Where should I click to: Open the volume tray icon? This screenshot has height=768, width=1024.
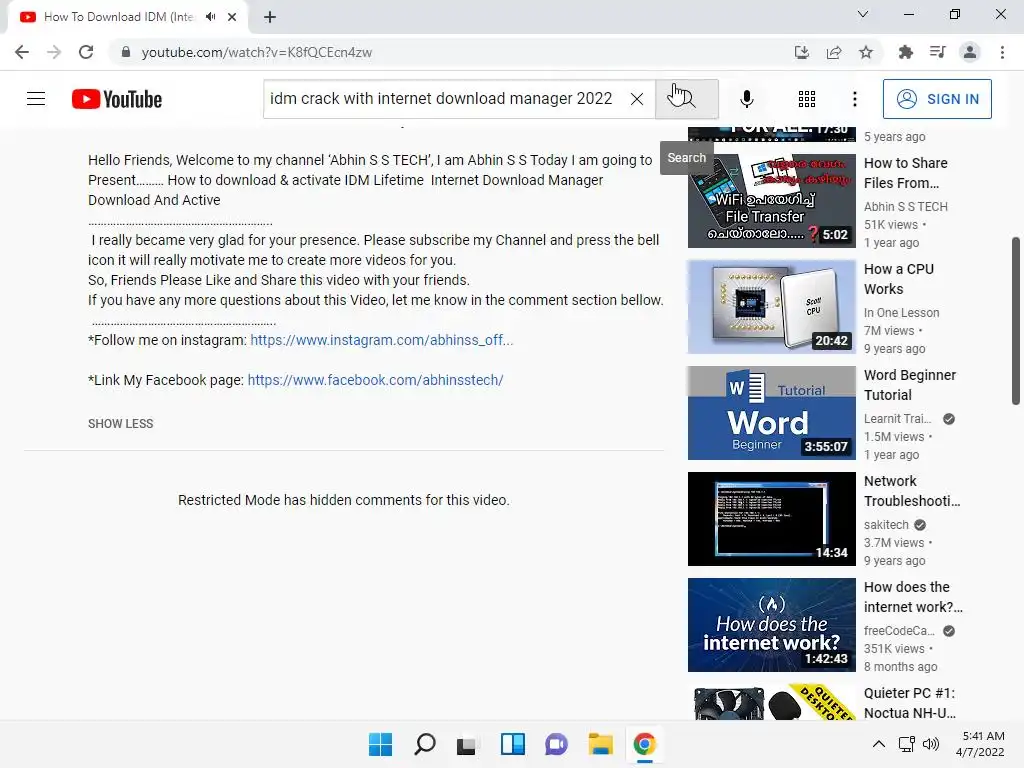tap(931, 744)
